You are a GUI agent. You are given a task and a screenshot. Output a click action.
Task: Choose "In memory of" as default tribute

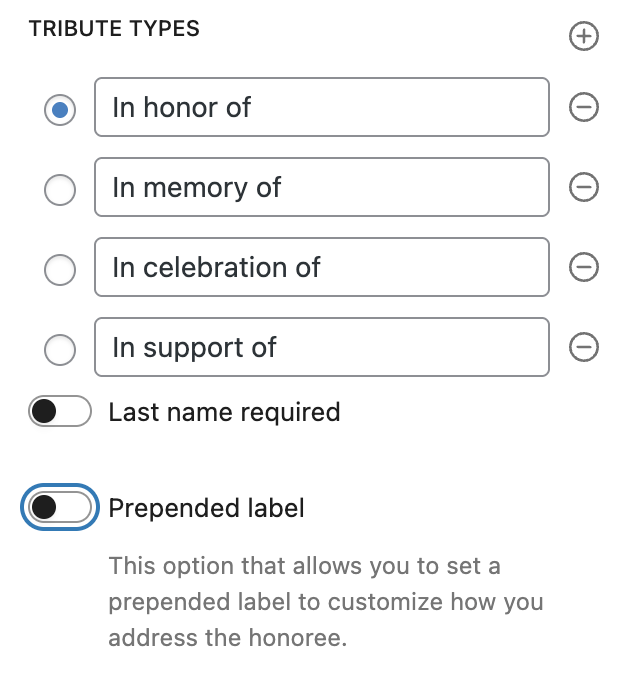point(60,189)
